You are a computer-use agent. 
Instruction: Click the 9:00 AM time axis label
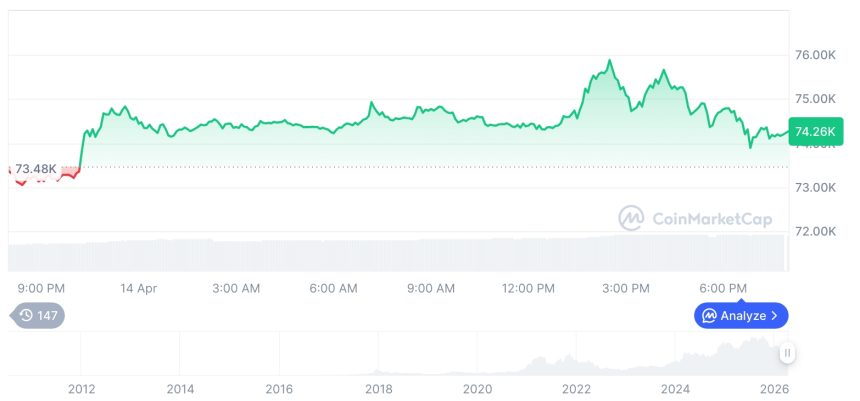point(431,288)
